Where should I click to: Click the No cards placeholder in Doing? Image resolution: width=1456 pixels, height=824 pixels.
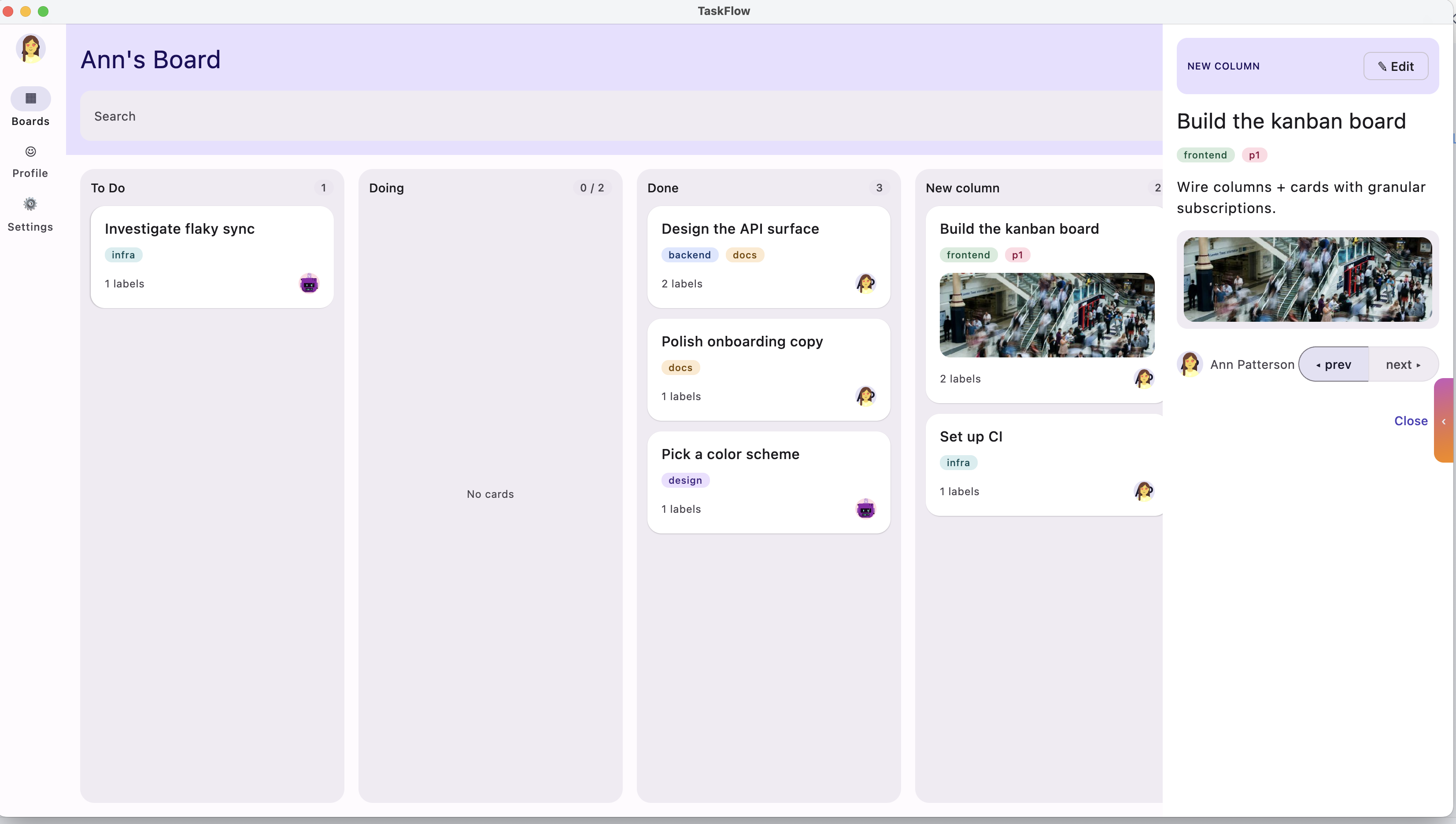click(490, 494)
